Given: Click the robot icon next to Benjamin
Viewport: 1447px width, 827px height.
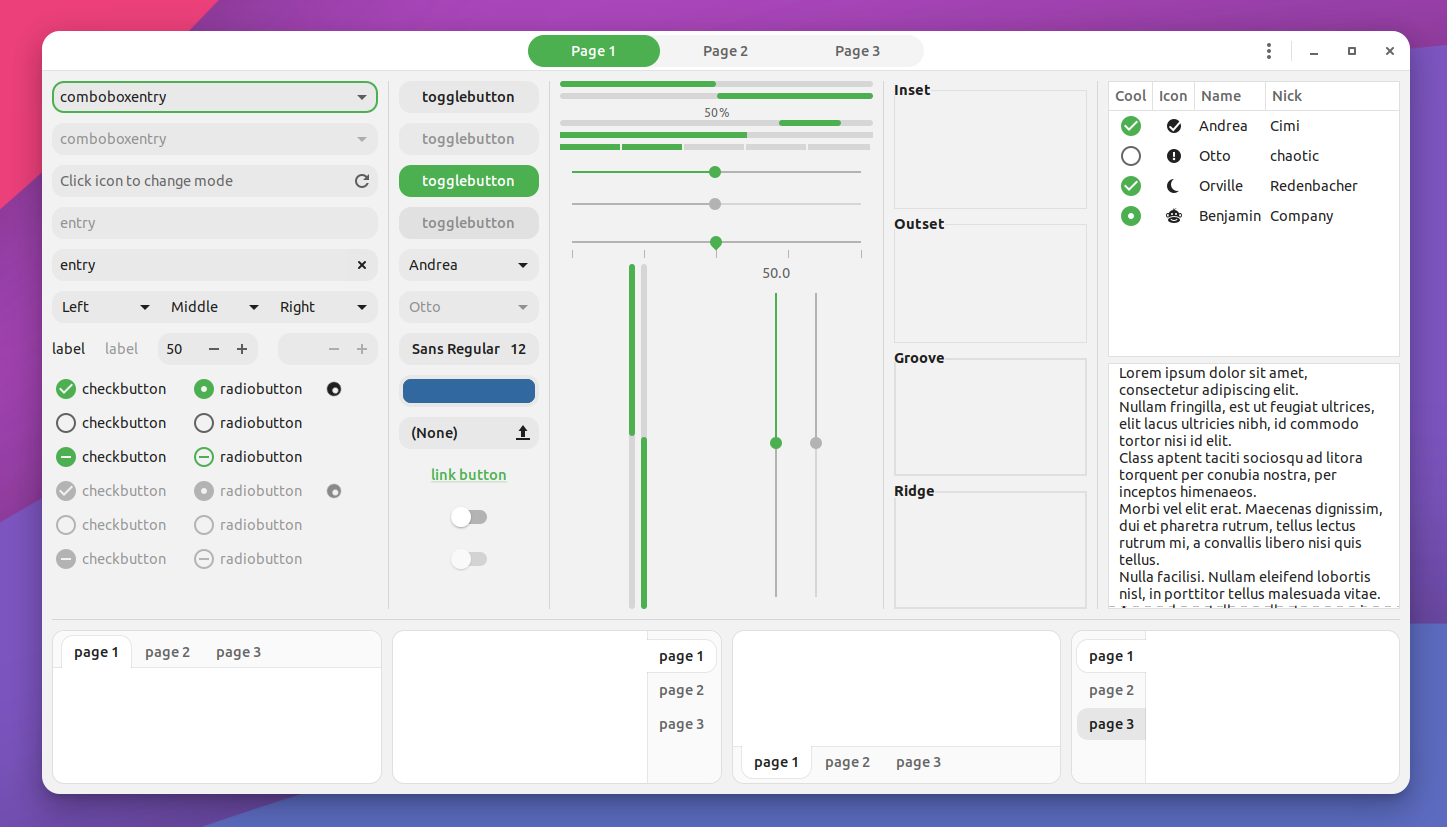Looking at the screenshot, I should point(1173,215).
